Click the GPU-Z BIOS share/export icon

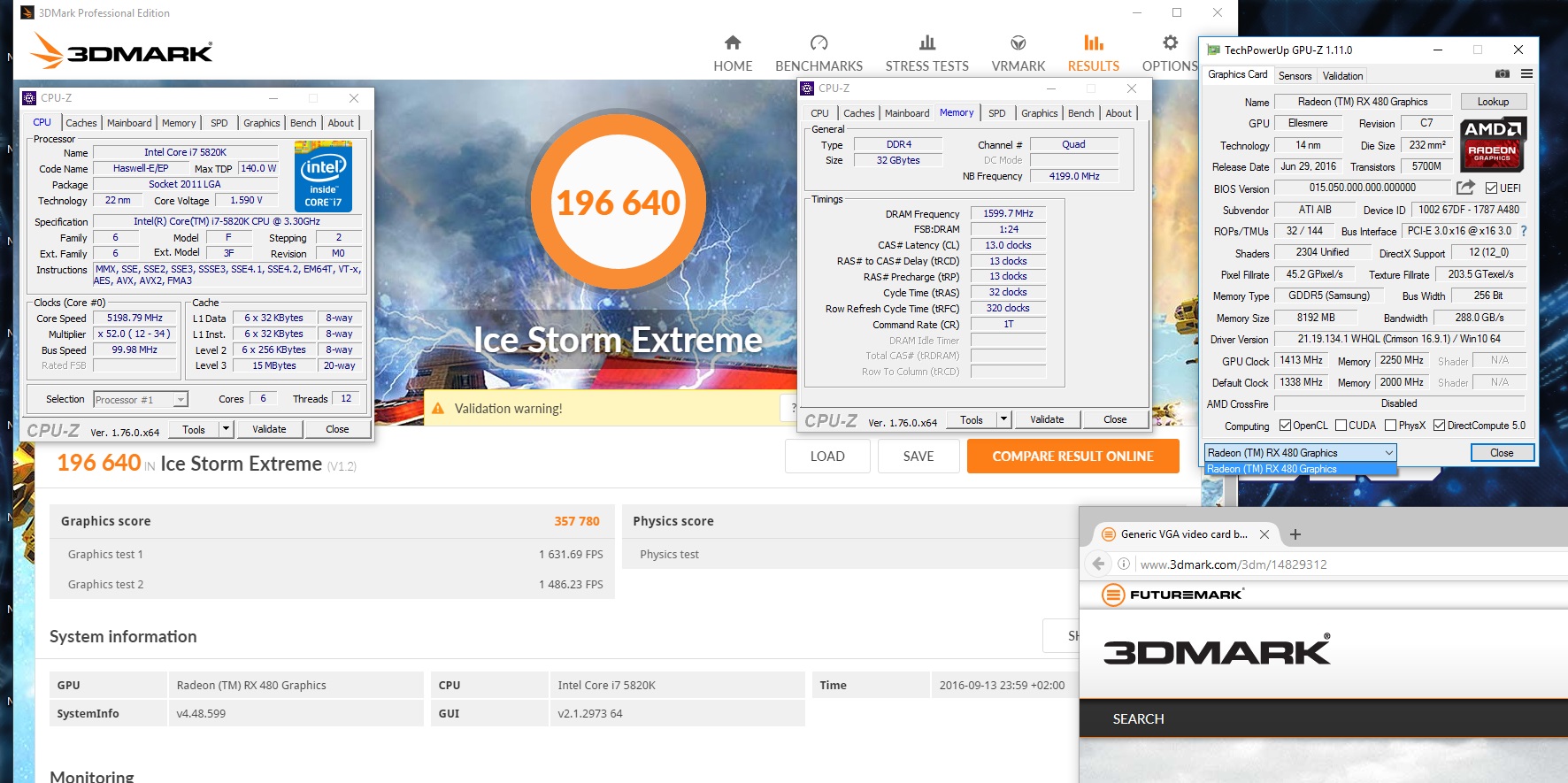[1465, 188]
